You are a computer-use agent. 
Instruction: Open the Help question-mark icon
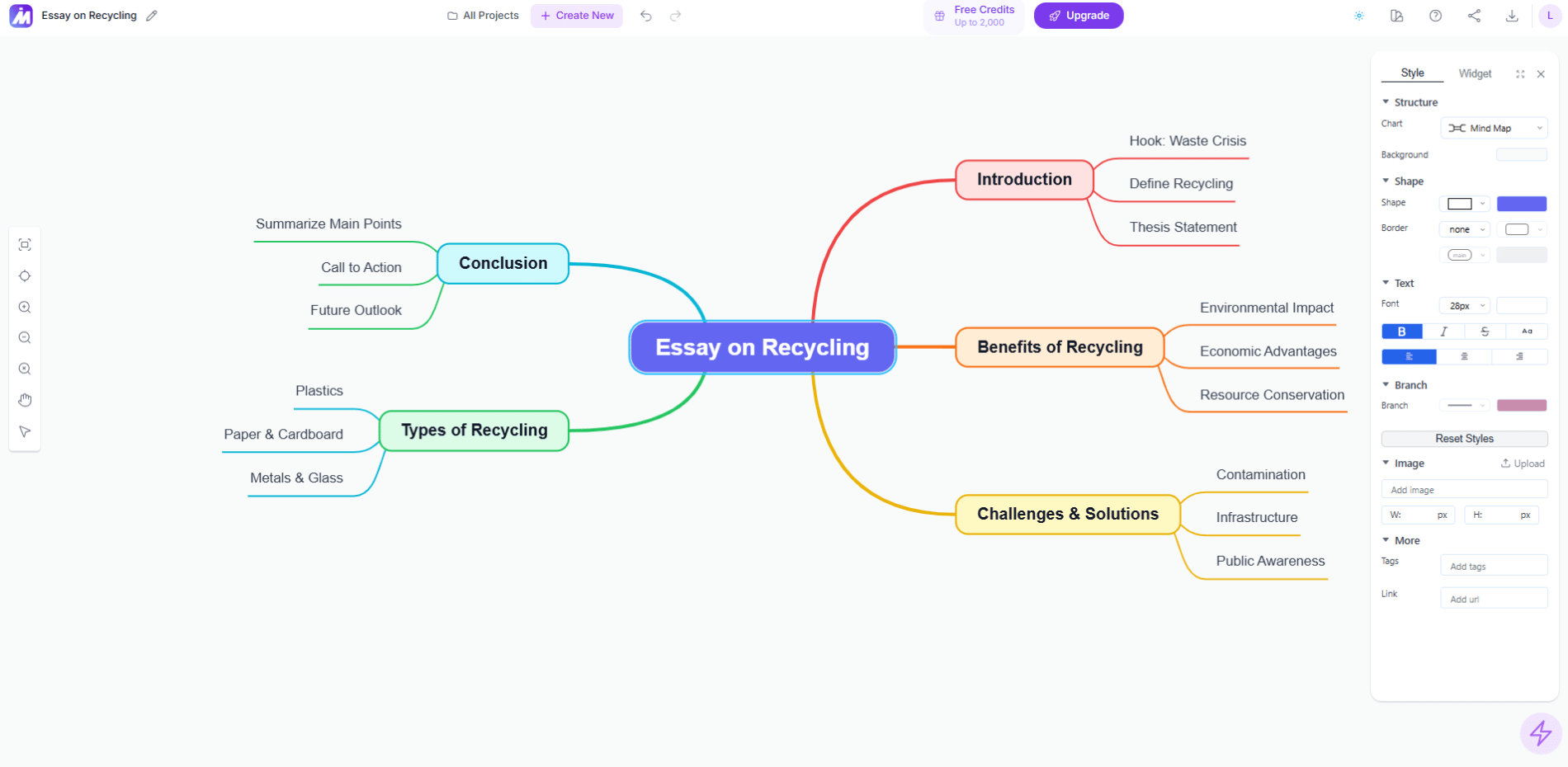pyautogui.click(x=1435, y=15)
